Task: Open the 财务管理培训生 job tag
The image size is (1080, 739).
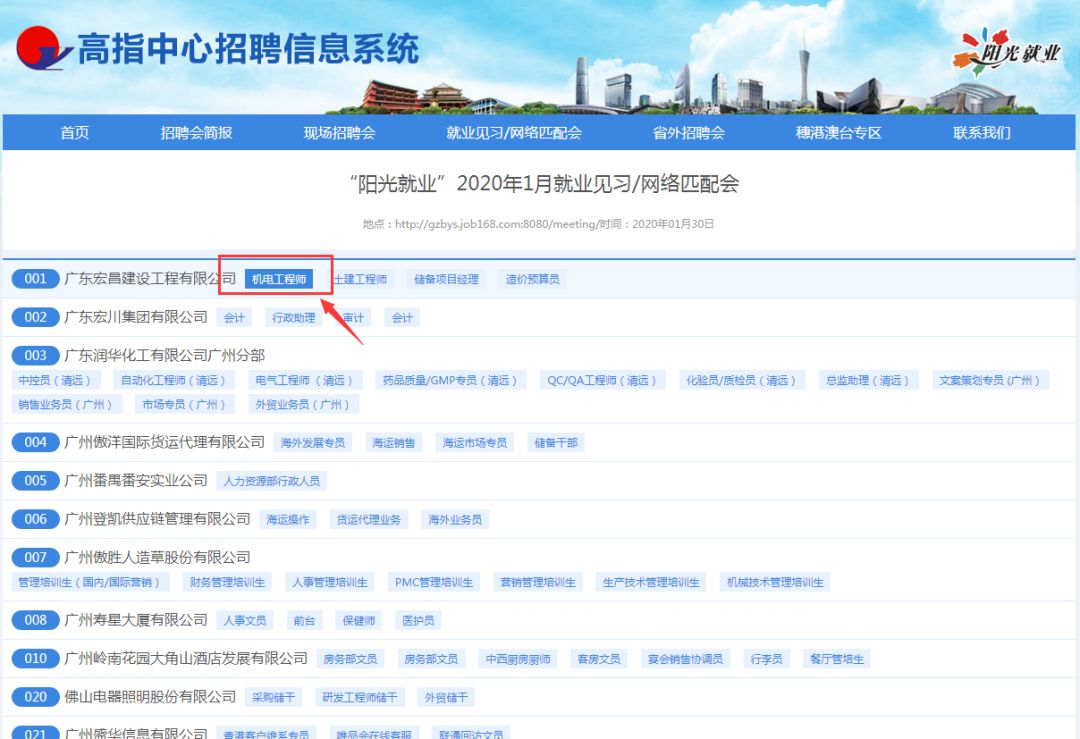Action: [x=227, y=583]
